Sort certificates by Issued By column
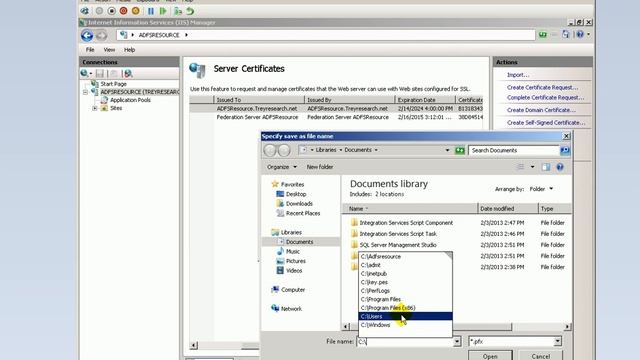 point(350,100)
